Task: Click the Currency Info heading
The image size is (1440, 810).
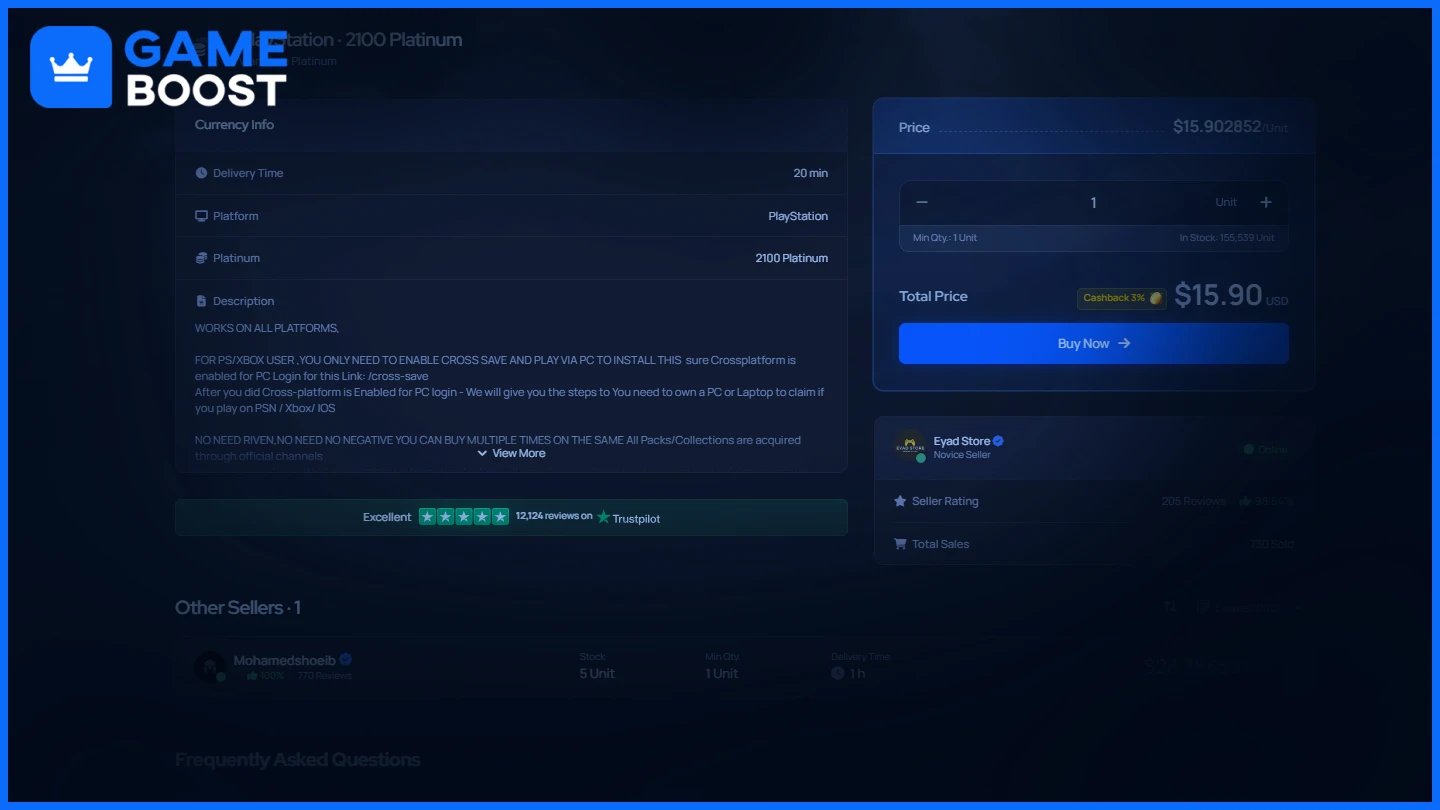Action: (234, 125)
